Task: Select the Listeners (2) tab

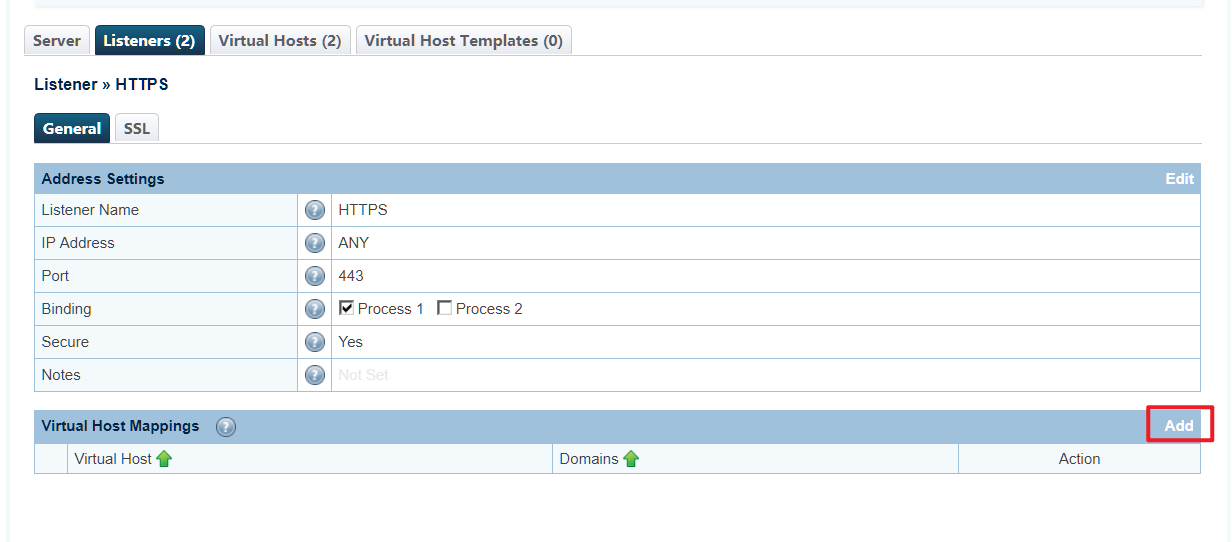Action: [149, 41]
